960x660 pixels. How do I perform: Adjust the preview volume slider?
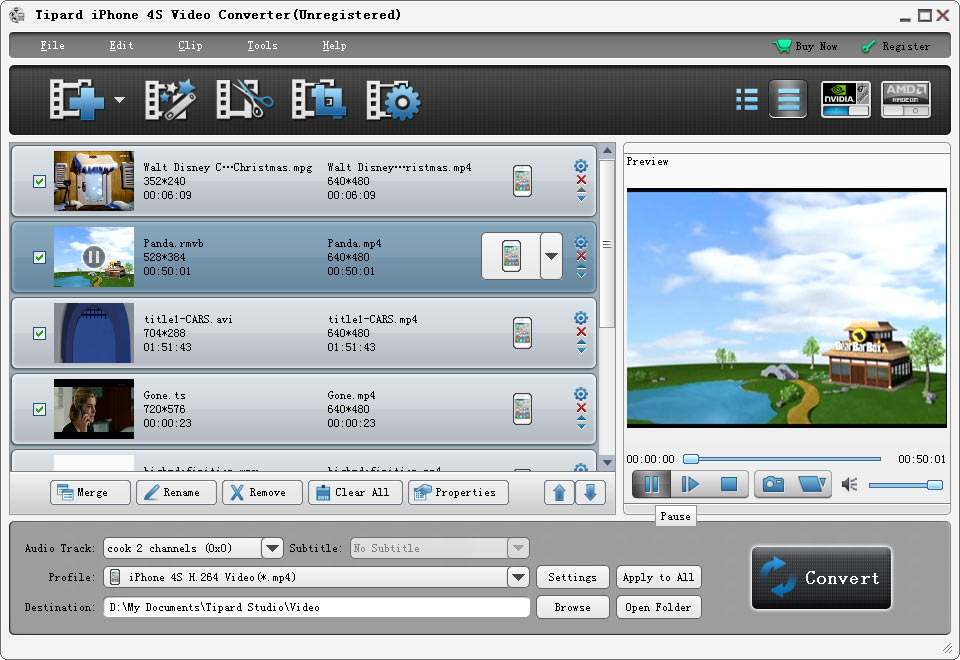click(906, 485)
